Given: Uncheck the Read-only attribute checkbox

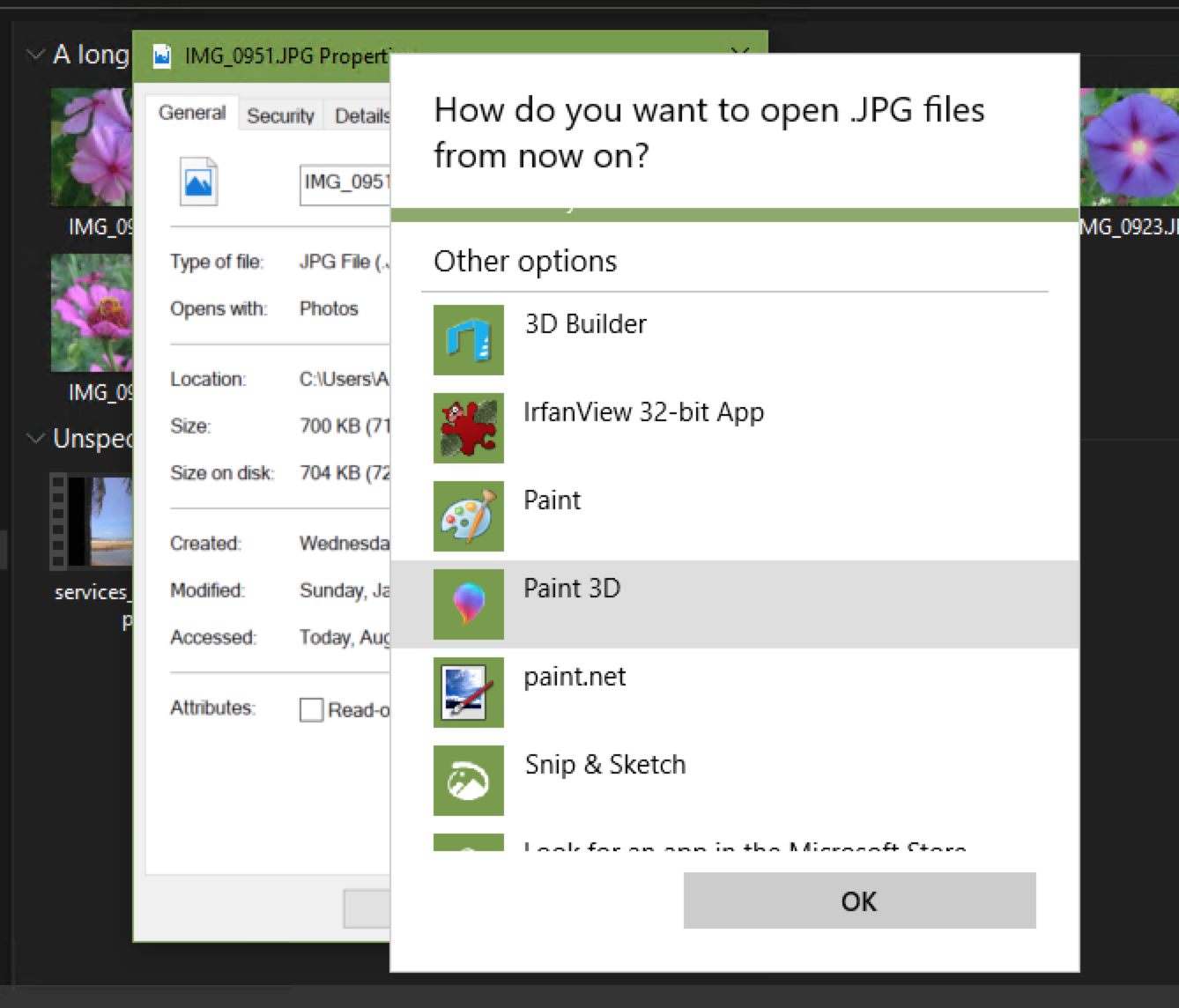Looking at the screenshot, I should 311,709.
